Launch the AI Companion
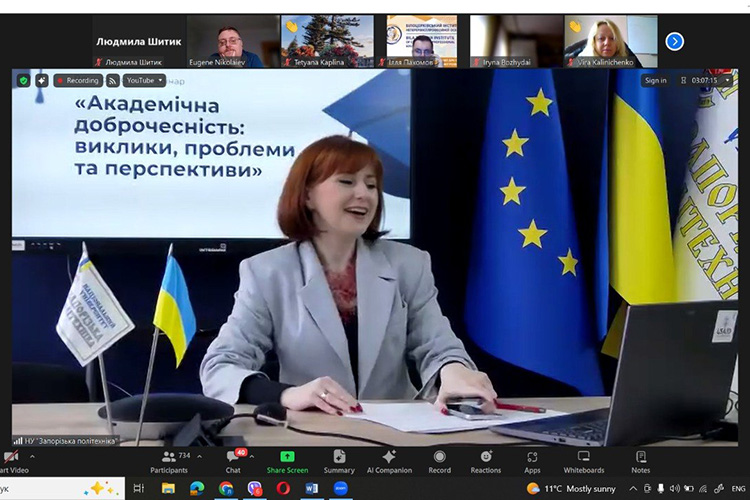The height and width of the screenshot is (500, 750). (x=389, y=461)
